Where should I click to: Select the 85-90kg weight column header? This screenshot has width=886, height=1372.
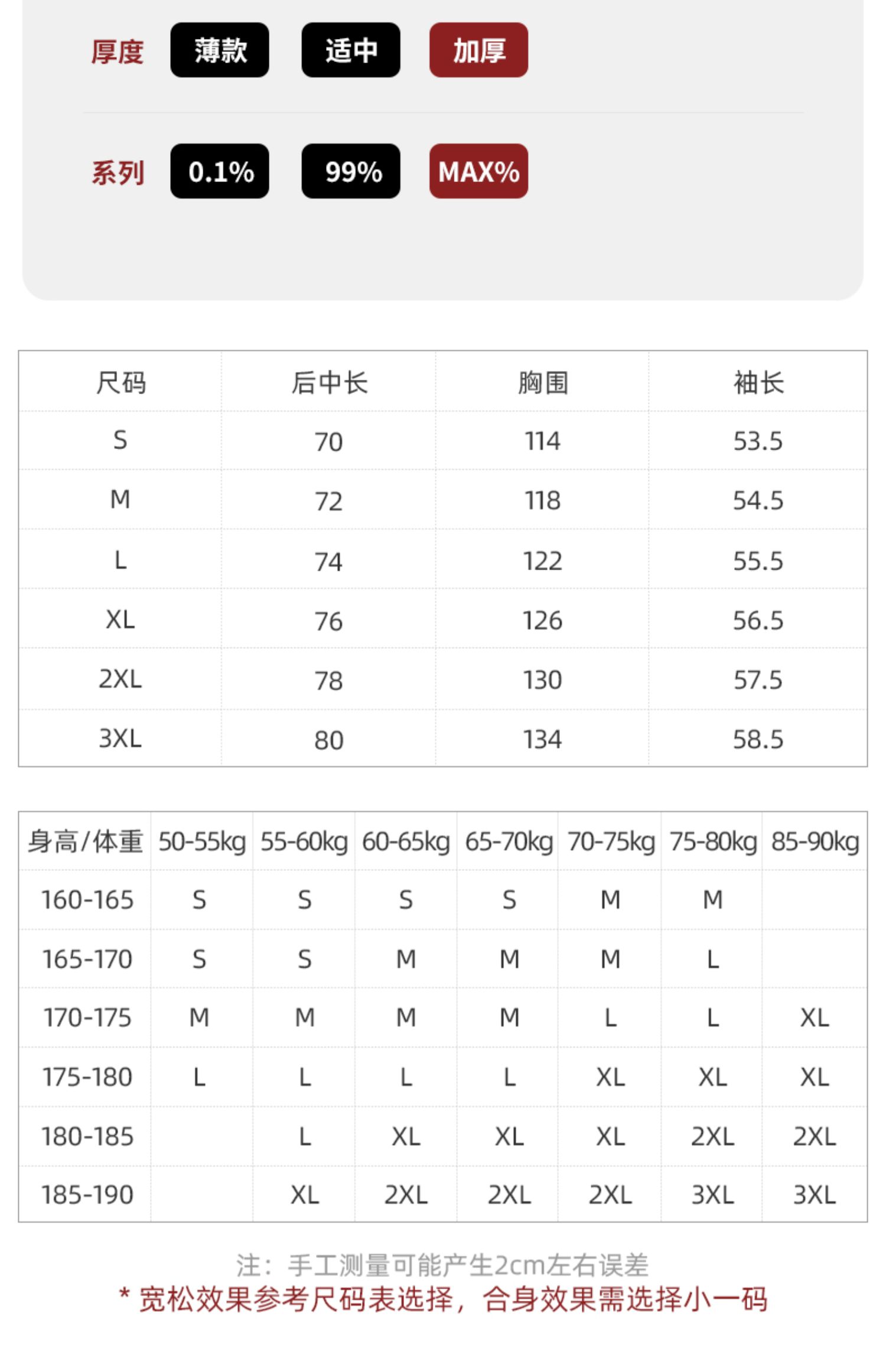point(815,841)
